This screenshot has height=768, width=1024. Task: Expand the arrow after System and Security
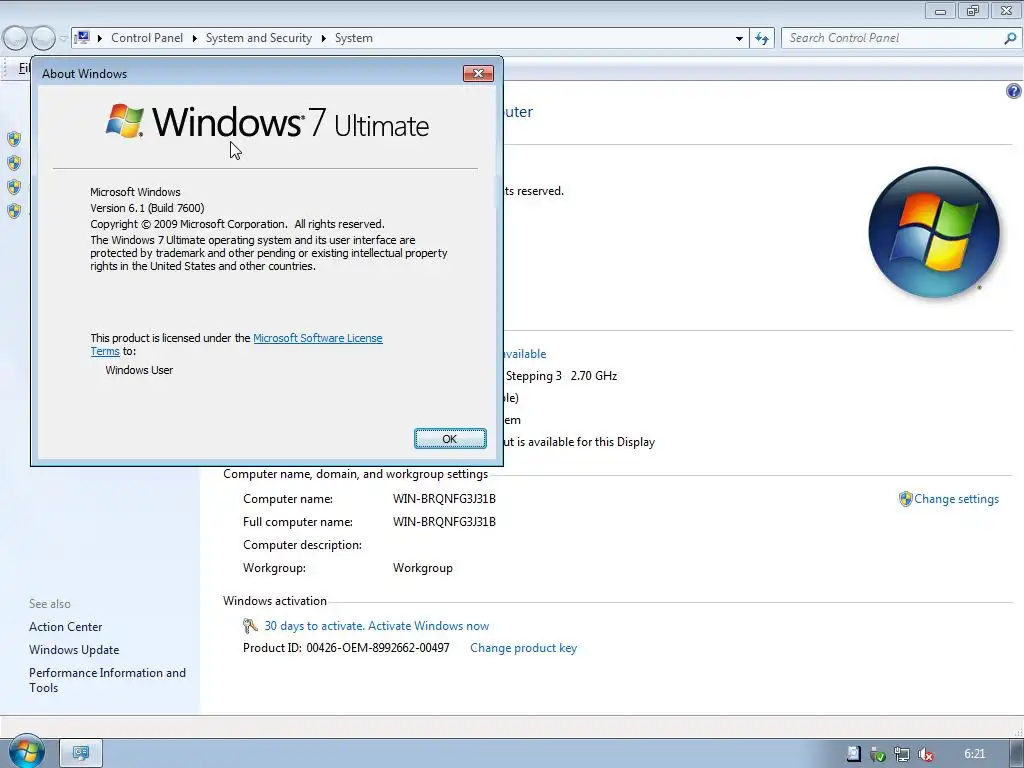point(323,39)
